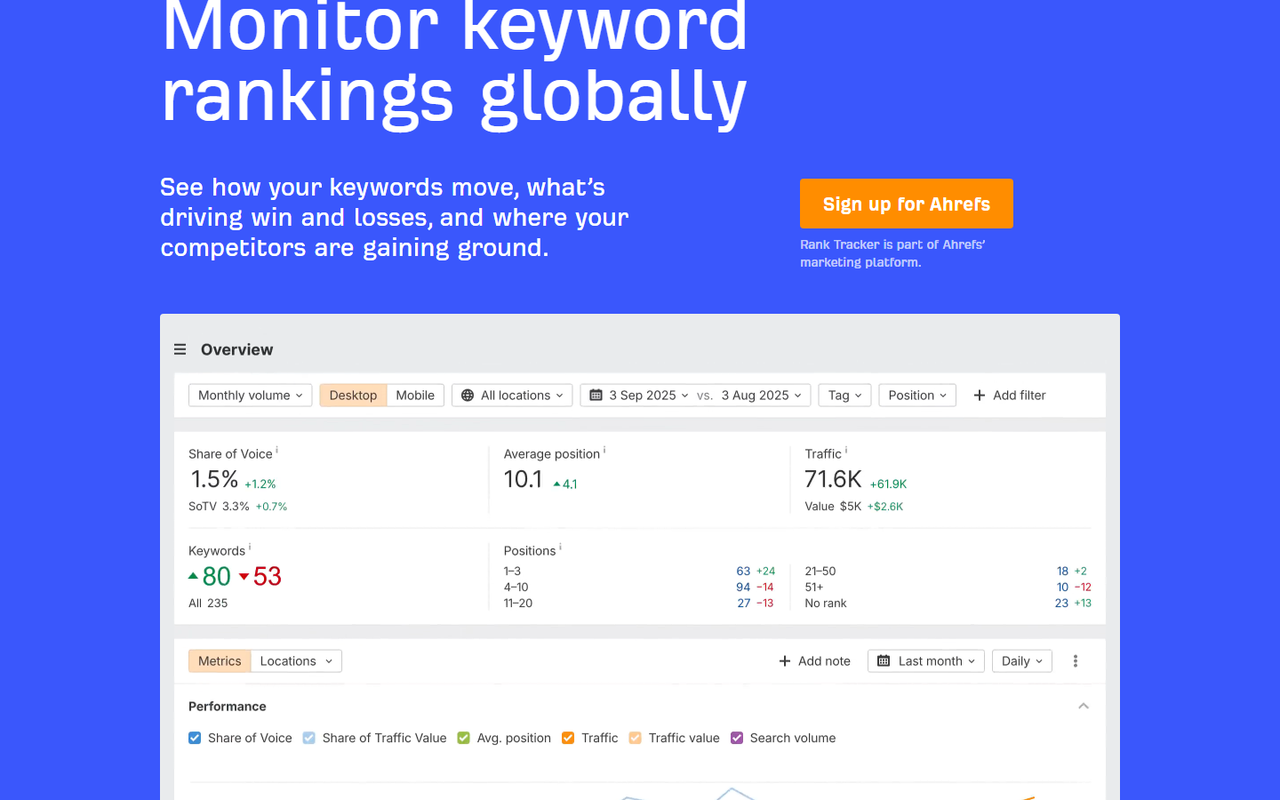Click the plus icon of Add note

click(785, 661)
